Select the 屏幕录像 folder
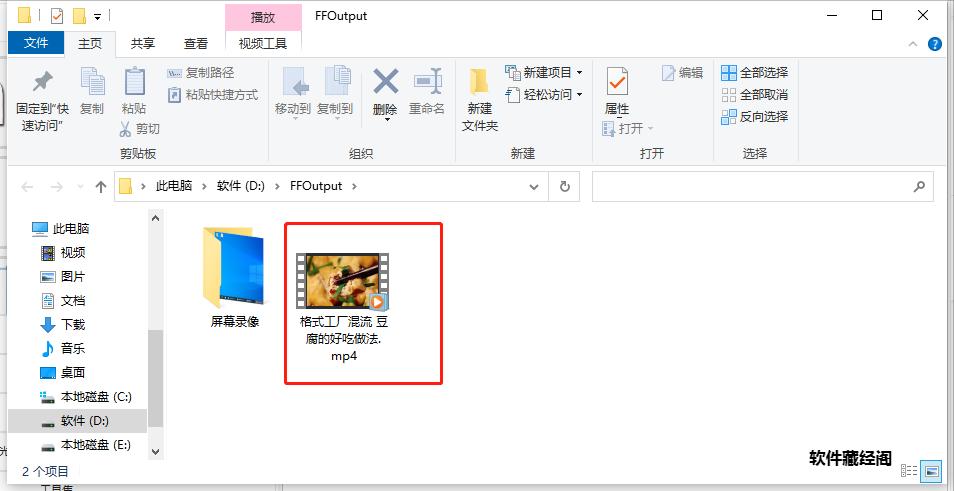 click(235, 277)
